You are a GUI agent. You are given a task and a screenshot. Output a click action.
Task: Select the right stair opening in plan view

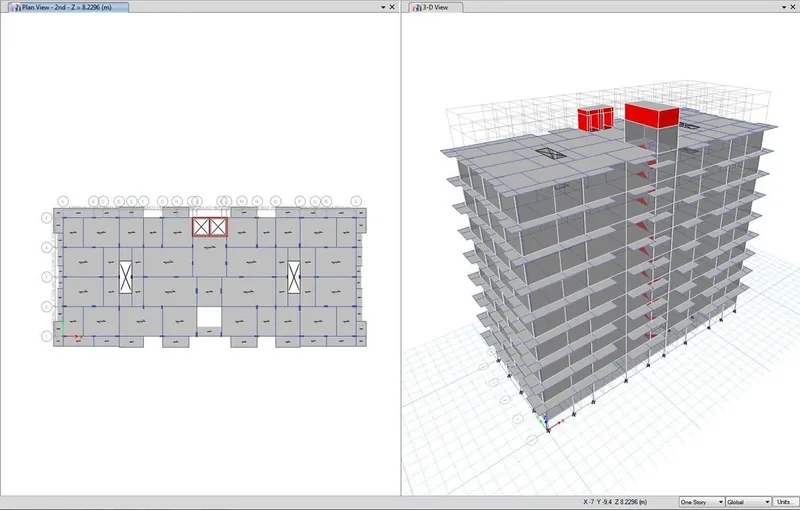pos(293,277)
